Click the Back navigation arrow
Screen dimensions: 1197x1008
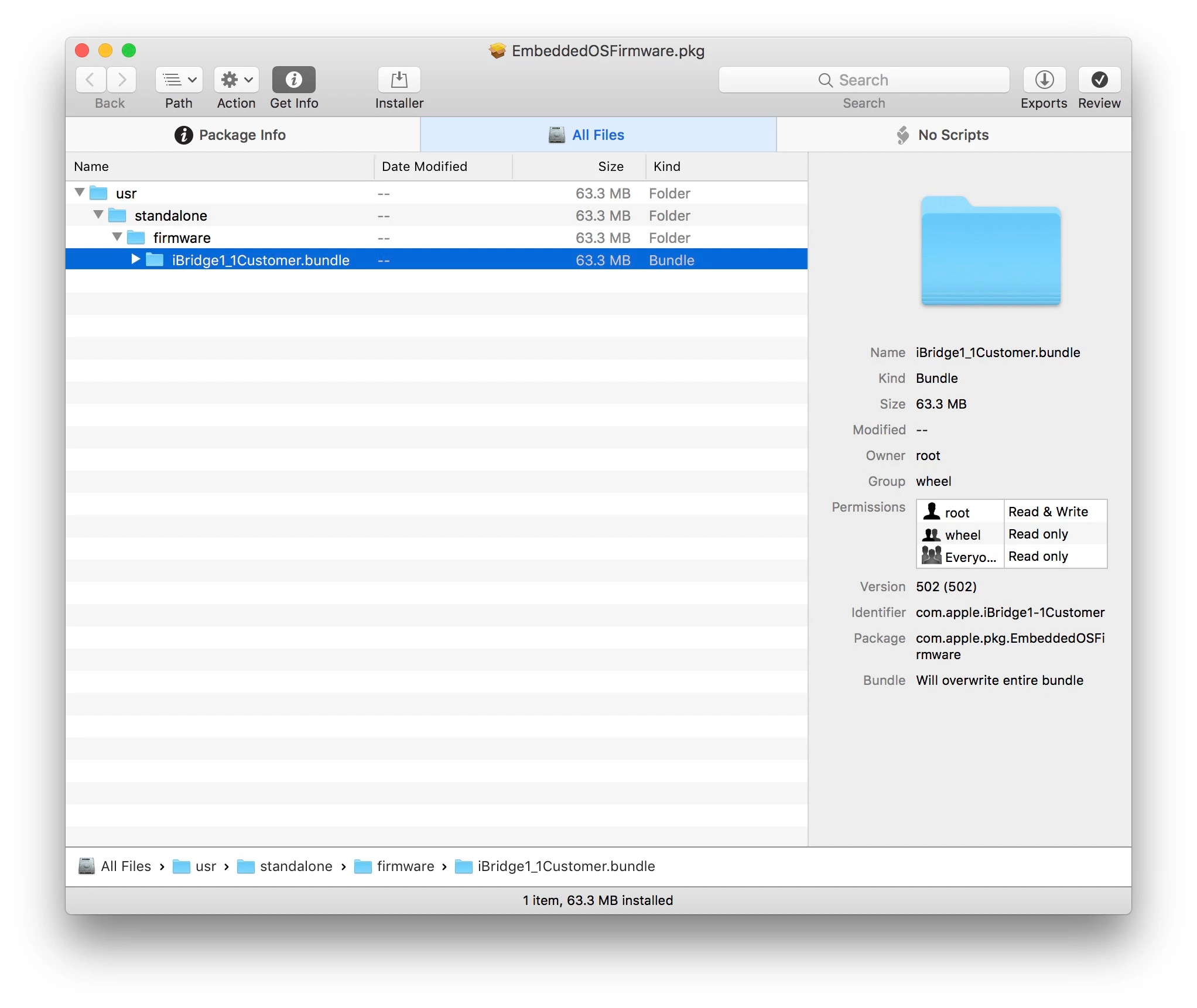[x=91, y=80]
